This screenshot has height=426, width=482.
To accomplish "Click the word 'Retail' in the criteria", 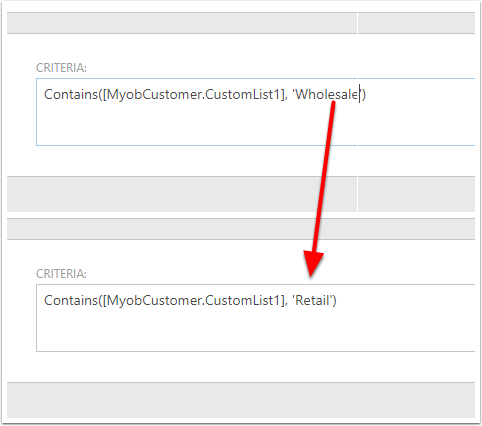I will coord(312,300).
